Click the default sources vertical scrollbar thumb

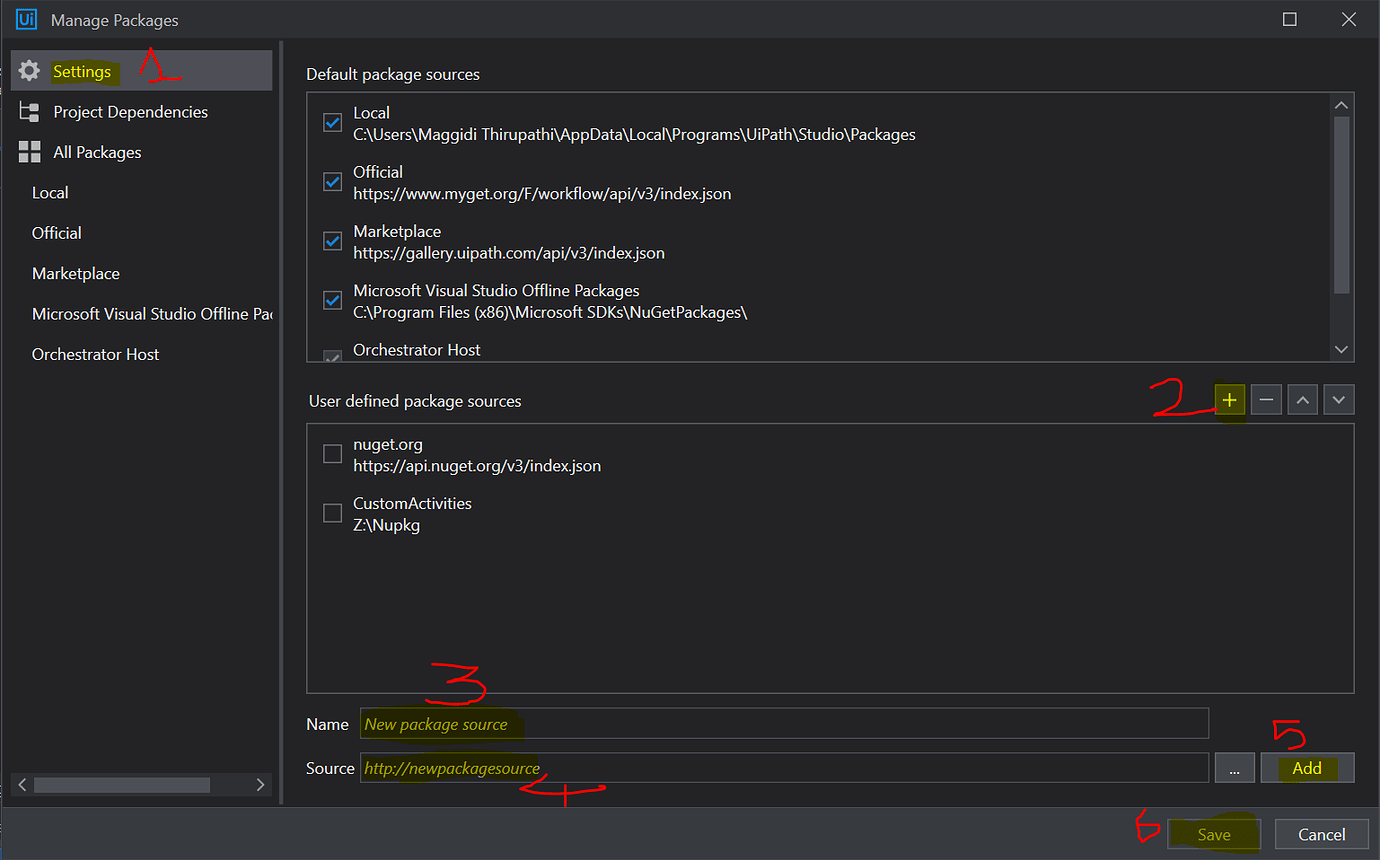pos(1342,205)
